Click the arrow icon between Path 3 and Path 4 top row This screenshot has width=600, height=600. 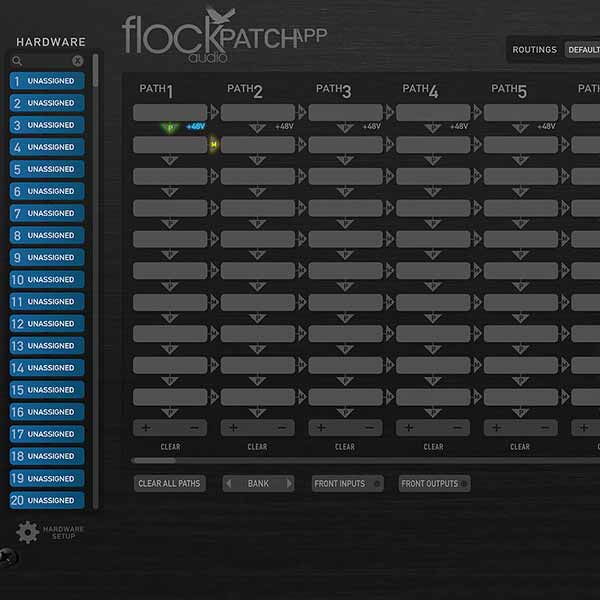(x=389, y=112)
